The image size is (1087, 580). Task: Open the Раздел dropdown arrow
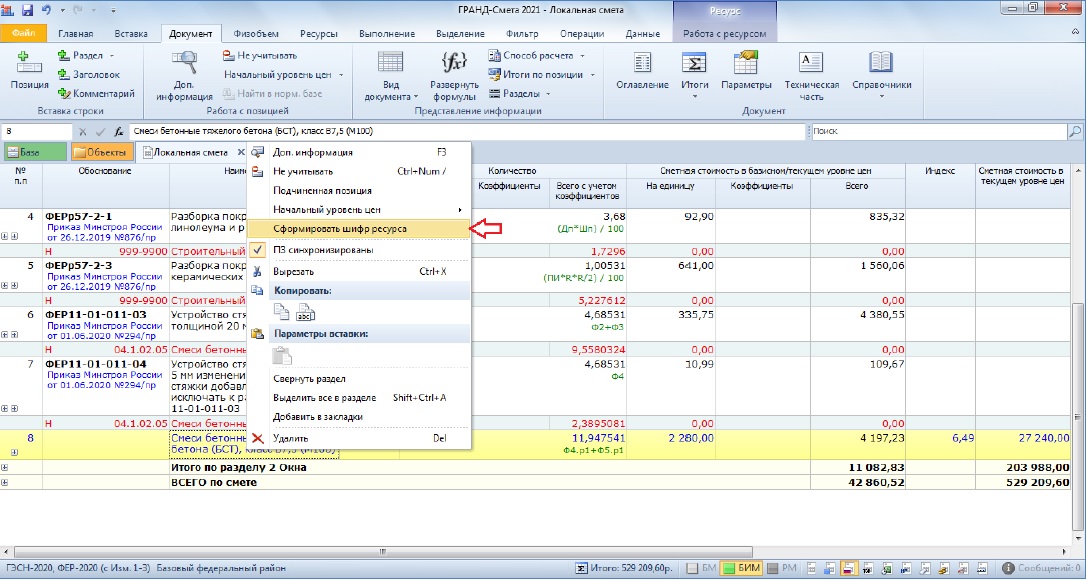[112, 56]
